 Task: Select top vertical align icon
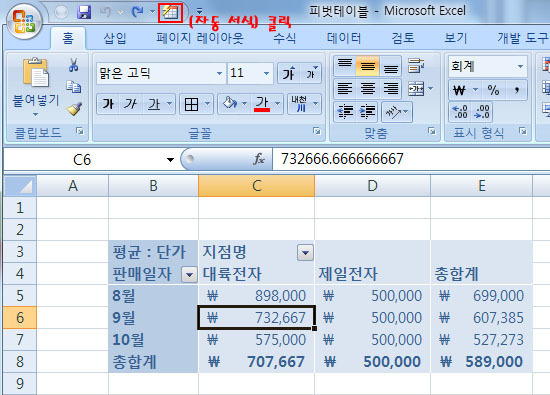point(345,66)
